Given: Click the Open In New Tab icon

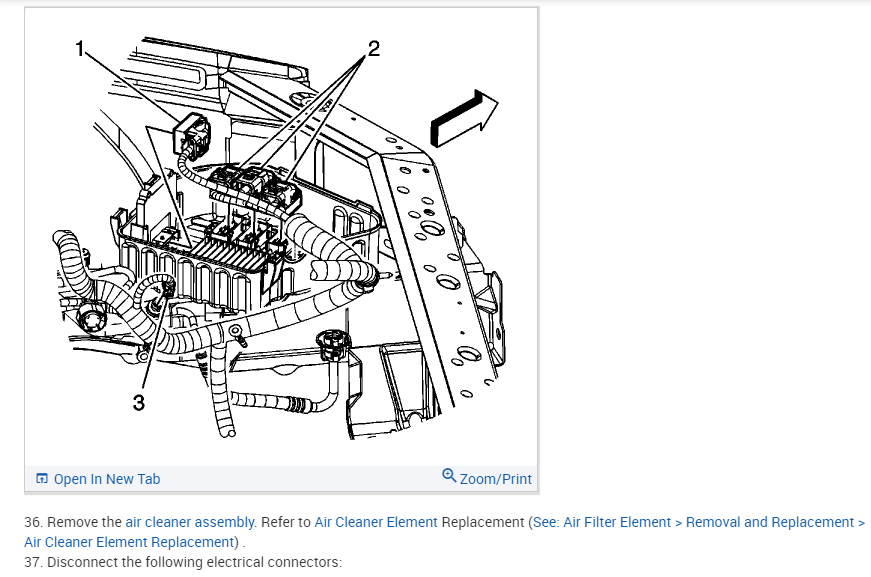Looking at the screenshot, I should pyautogui.click(x=42, y=479).
